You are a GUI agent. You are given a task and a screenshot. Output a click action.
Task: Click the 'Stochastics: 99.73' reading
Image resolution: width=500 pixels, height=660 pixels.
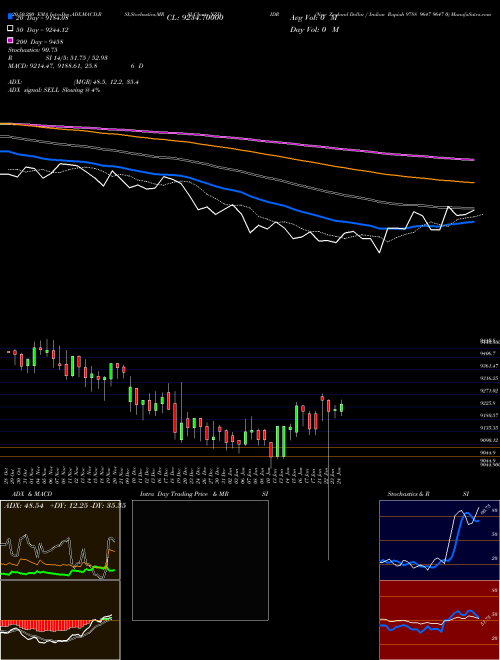point(32,50)
